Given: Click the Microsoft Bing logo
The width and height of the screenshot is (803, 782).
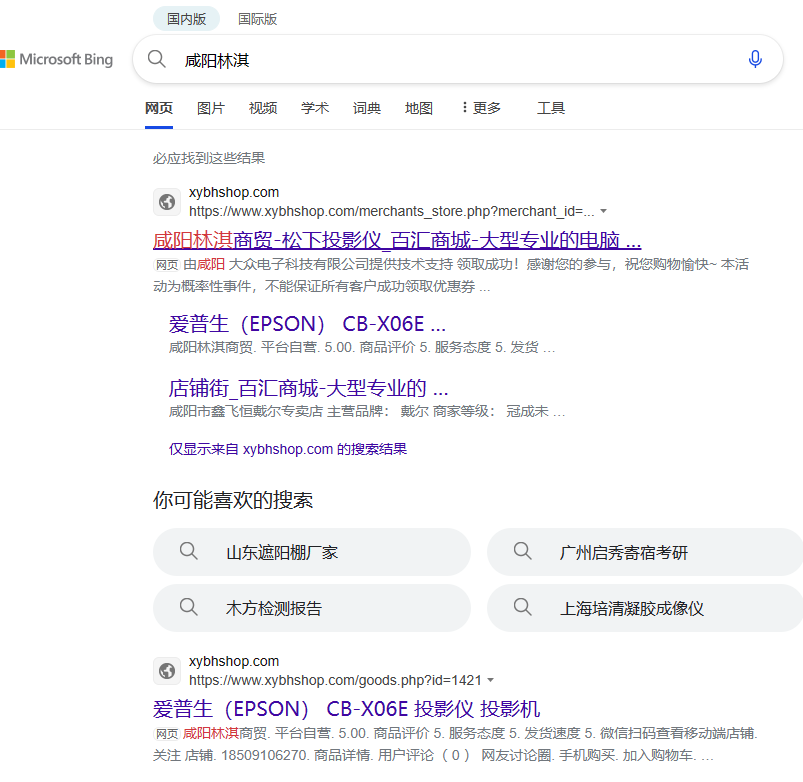Looking at the screenshot, I should 57,60.
